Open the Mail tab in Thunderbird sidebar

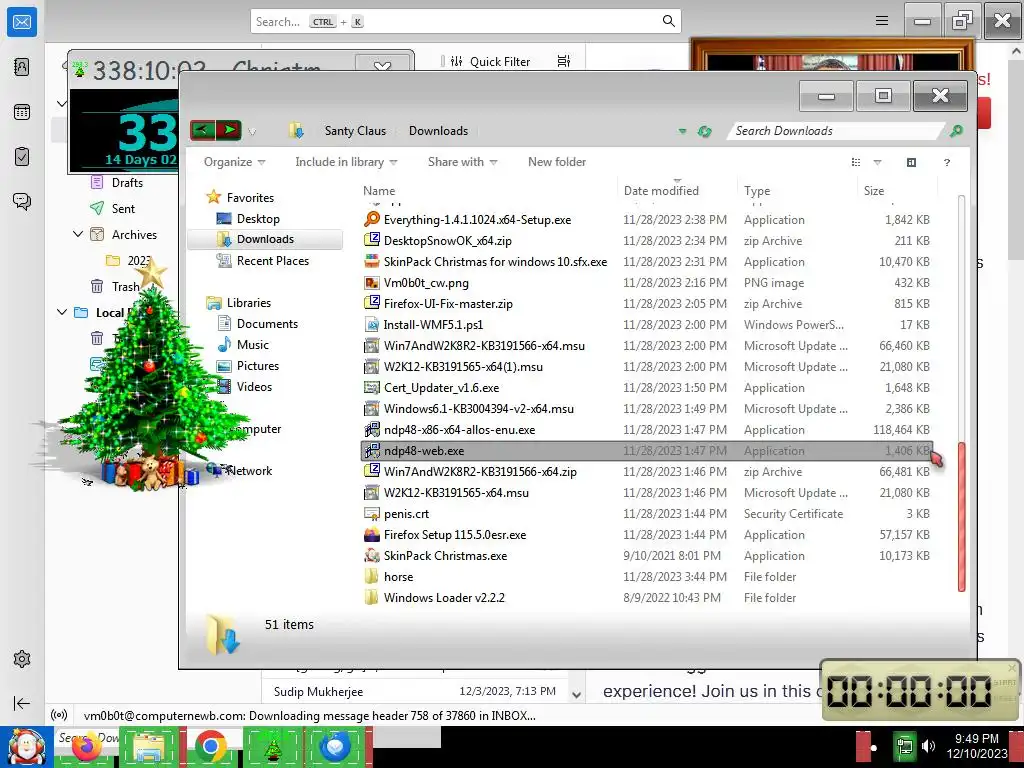22,22
